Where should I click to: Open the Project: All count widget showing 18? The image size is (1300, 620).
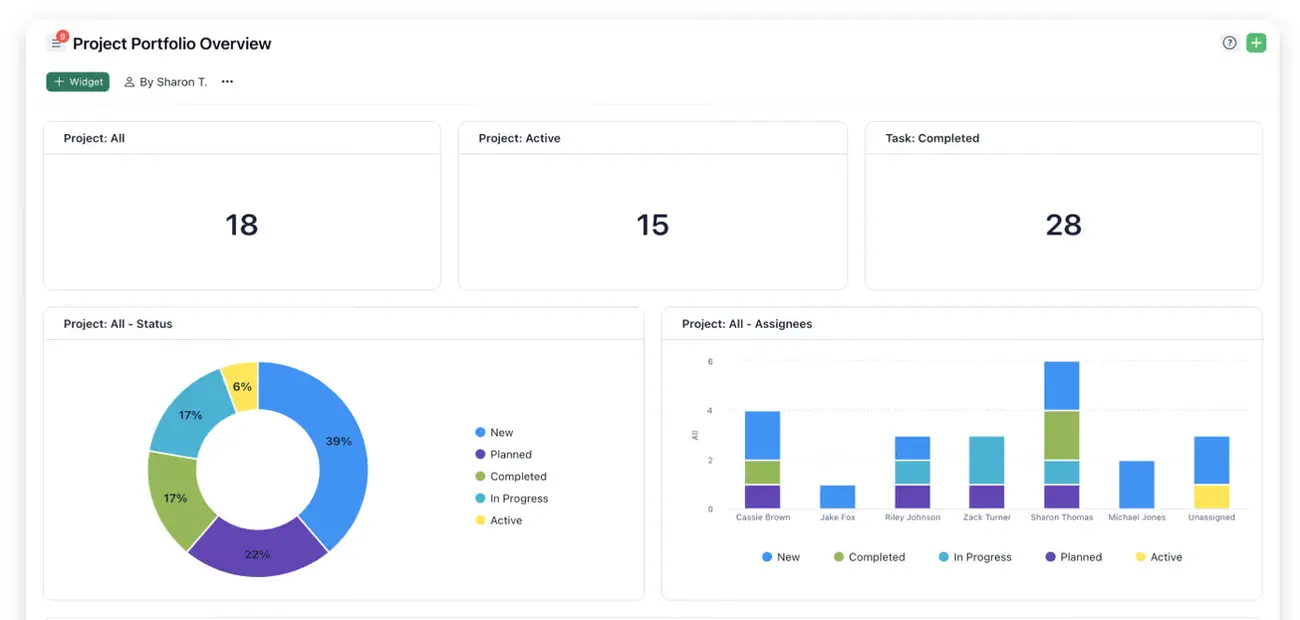click(x=242, y=224)
